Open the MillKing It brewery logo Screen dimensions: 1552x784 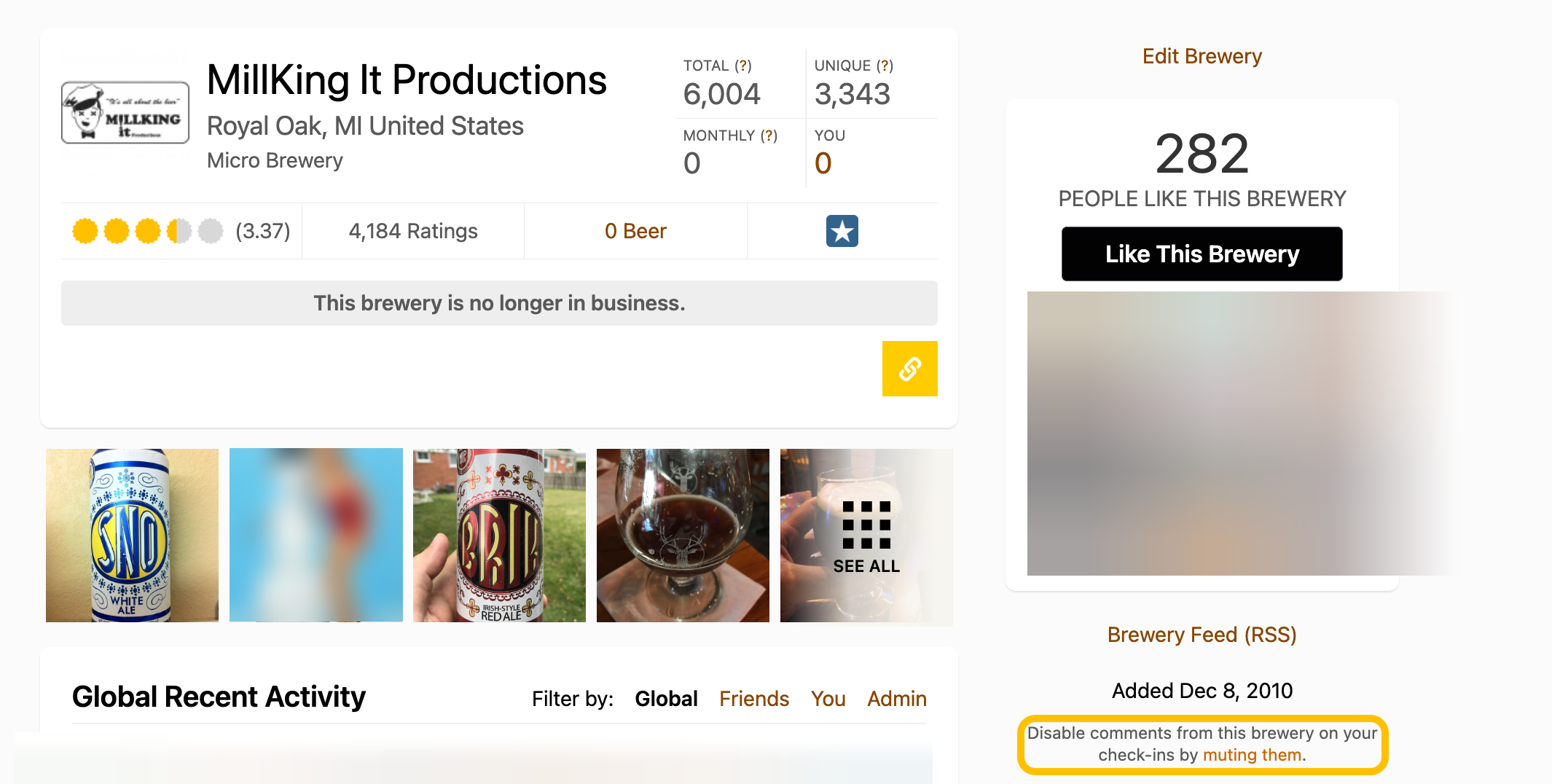[125, 112]
